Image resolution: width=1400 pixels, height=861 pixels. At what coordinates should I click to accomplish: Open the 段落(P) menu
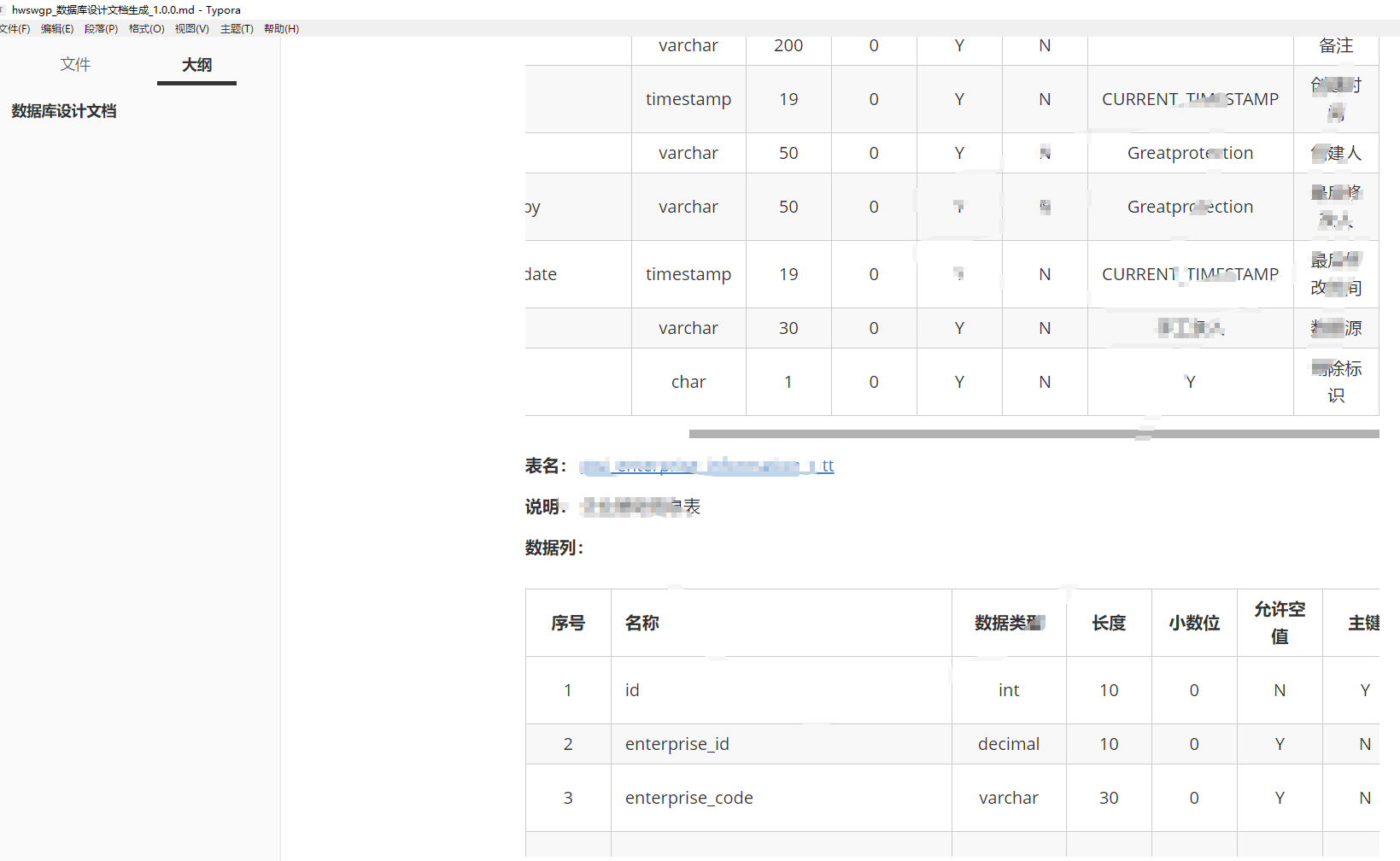(x=101, y=28)
